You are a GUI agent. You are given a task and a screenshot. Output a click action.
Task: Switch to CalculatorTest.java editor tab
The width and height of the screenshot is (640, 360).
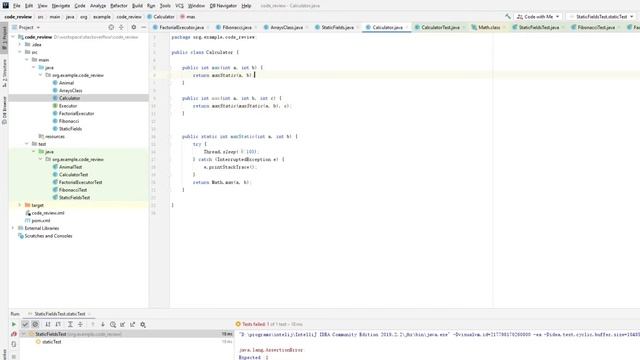pyautogui.click(x=440, y=27)
